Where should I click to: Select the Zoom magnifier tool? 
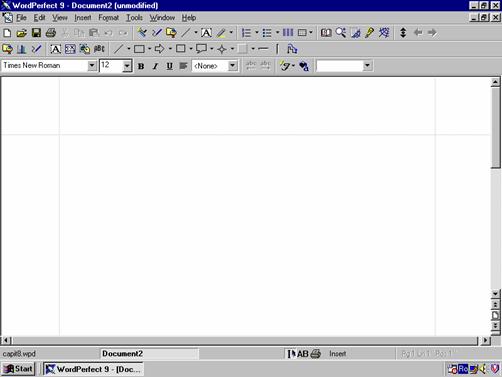(x=341, y=33)
